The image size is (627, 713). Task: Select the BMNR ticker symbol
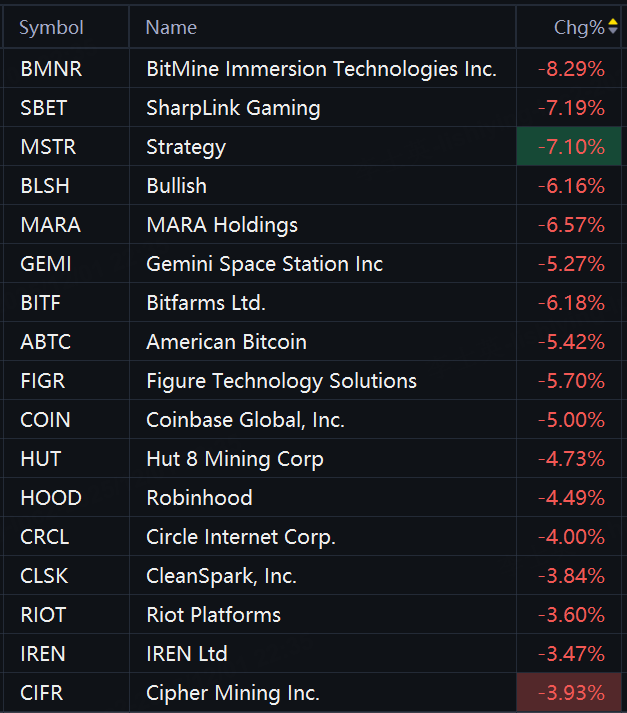tap(49, 69)
